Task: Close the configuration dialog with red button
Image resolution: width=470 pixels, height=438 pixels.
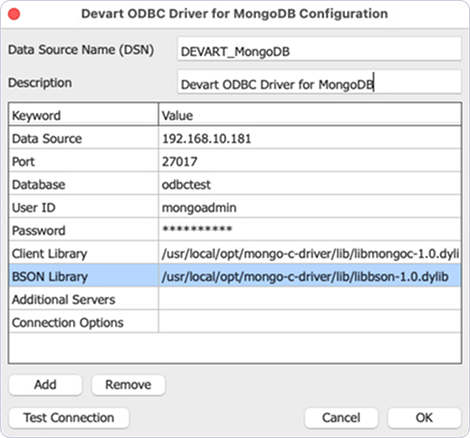Action: [14, 14]
